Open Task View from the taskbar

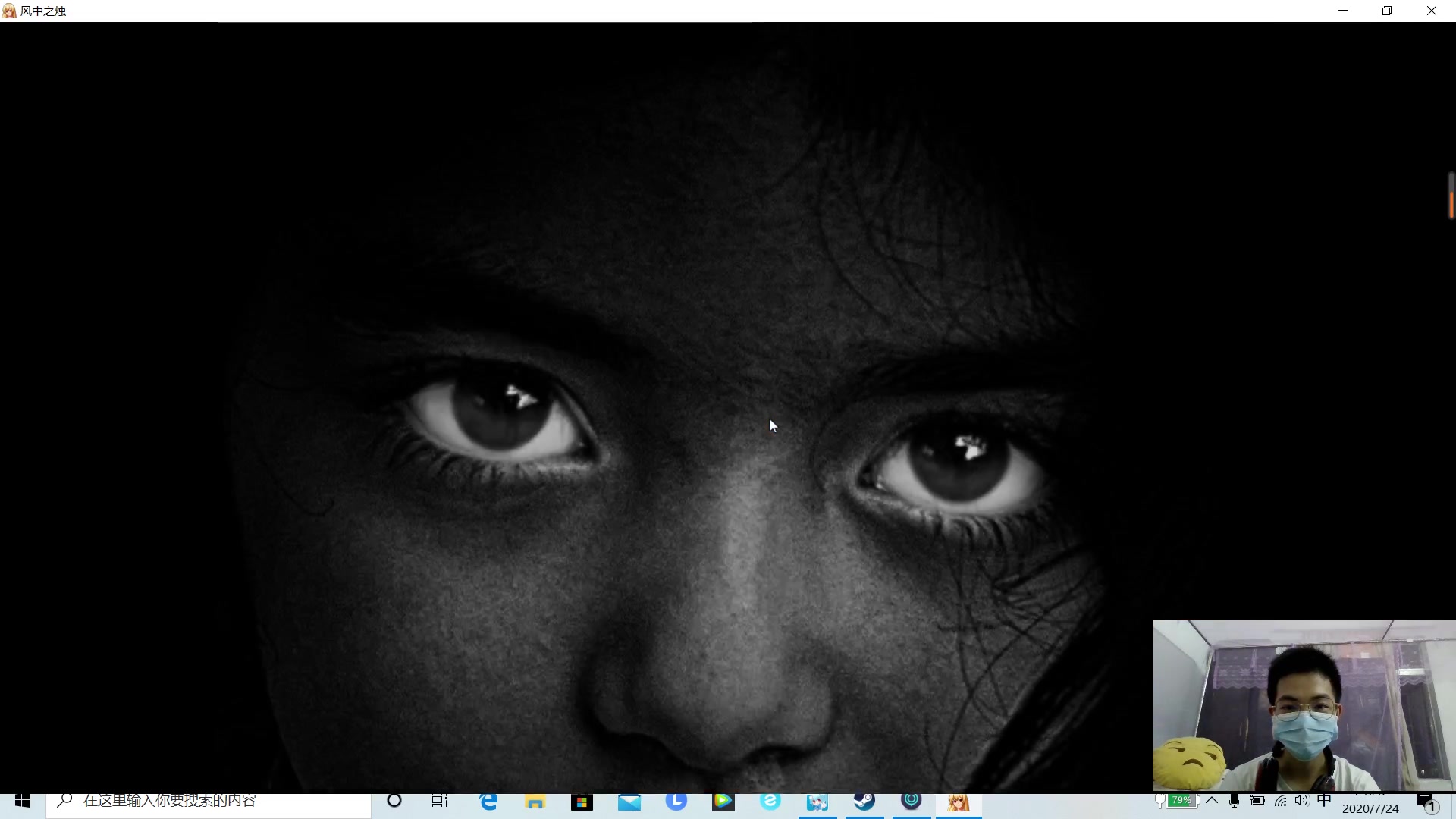[440, 802]
